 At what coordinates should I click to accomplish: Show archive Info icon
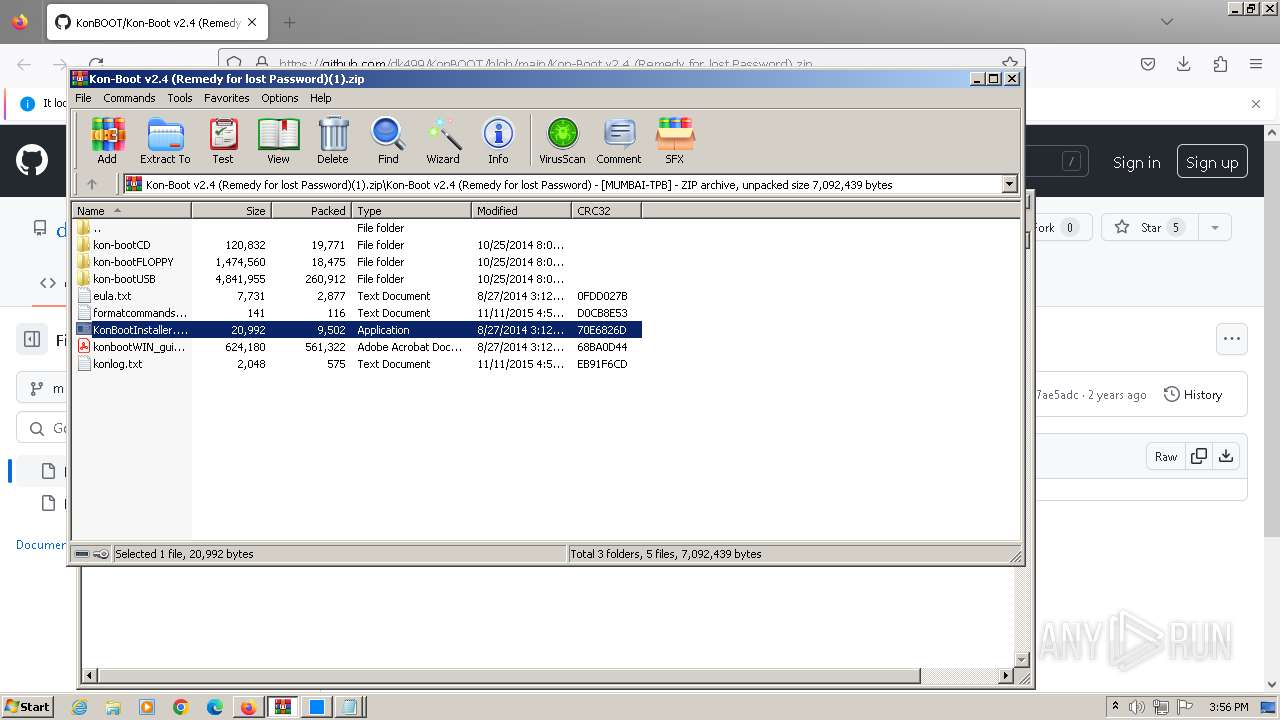[498, 140]
